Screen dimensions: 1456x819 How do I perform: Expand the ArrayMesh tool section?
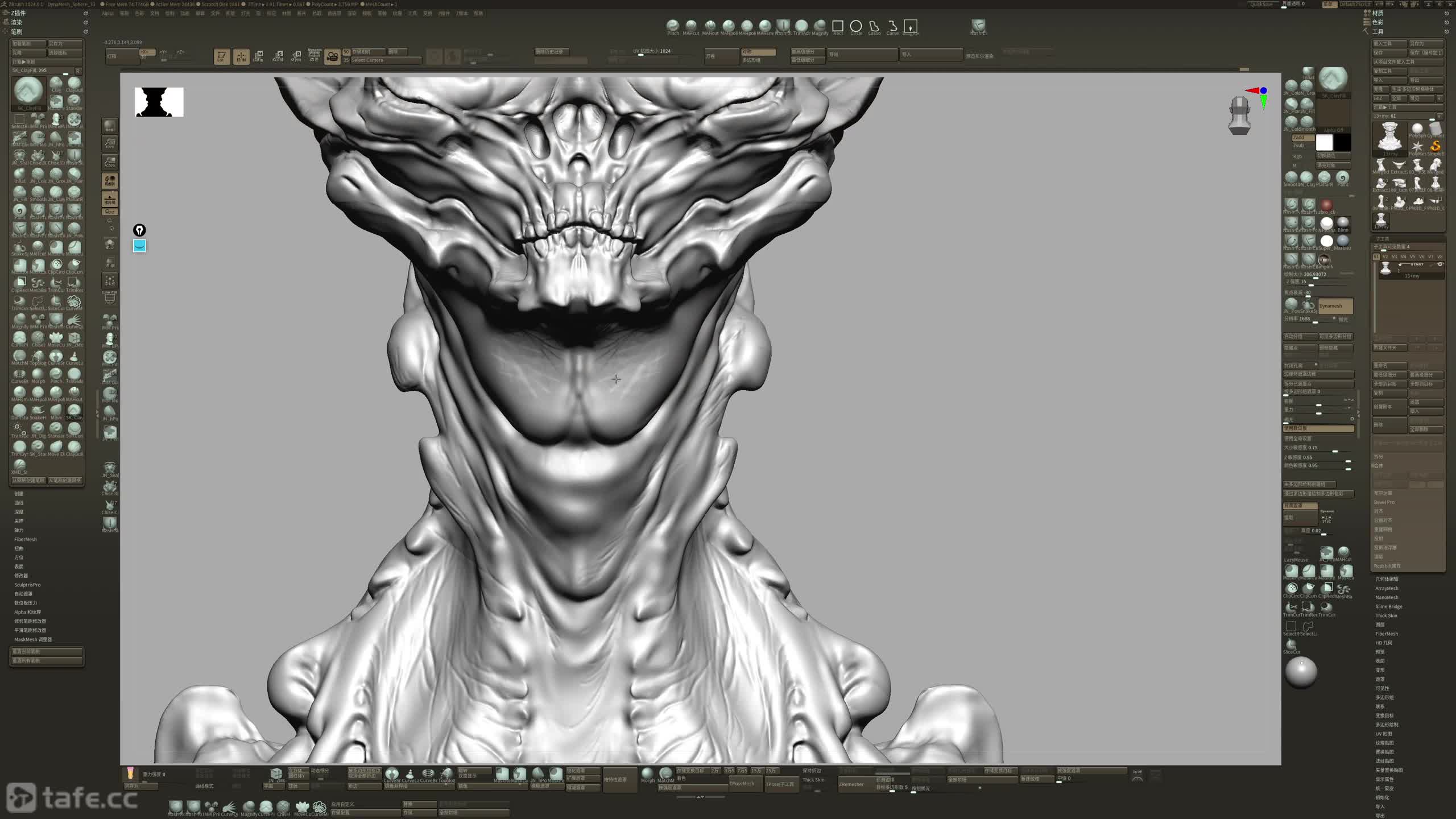pos(1387,588)
